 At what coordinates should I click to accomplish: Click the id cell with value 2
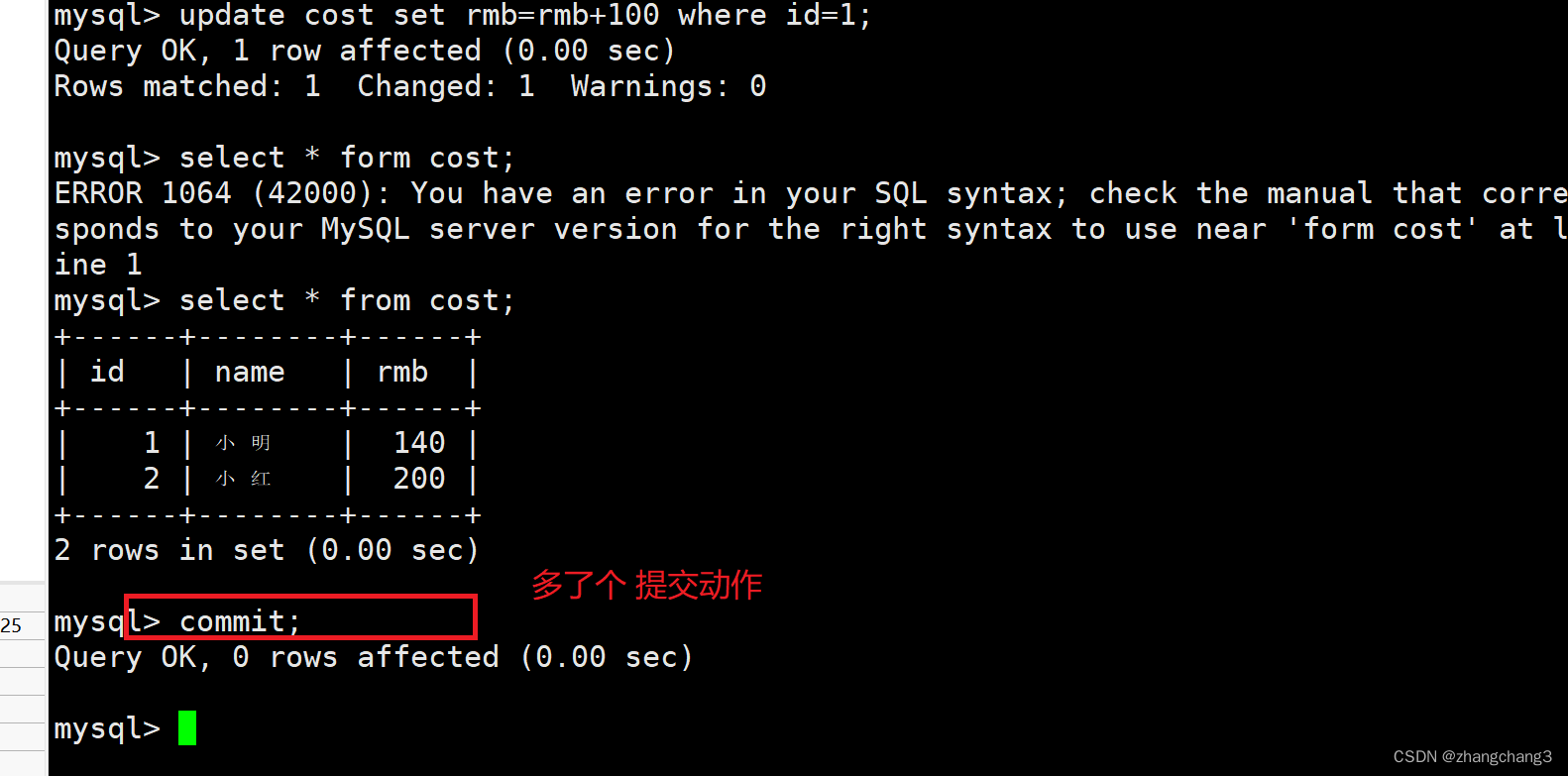click(x=152, y=478)
